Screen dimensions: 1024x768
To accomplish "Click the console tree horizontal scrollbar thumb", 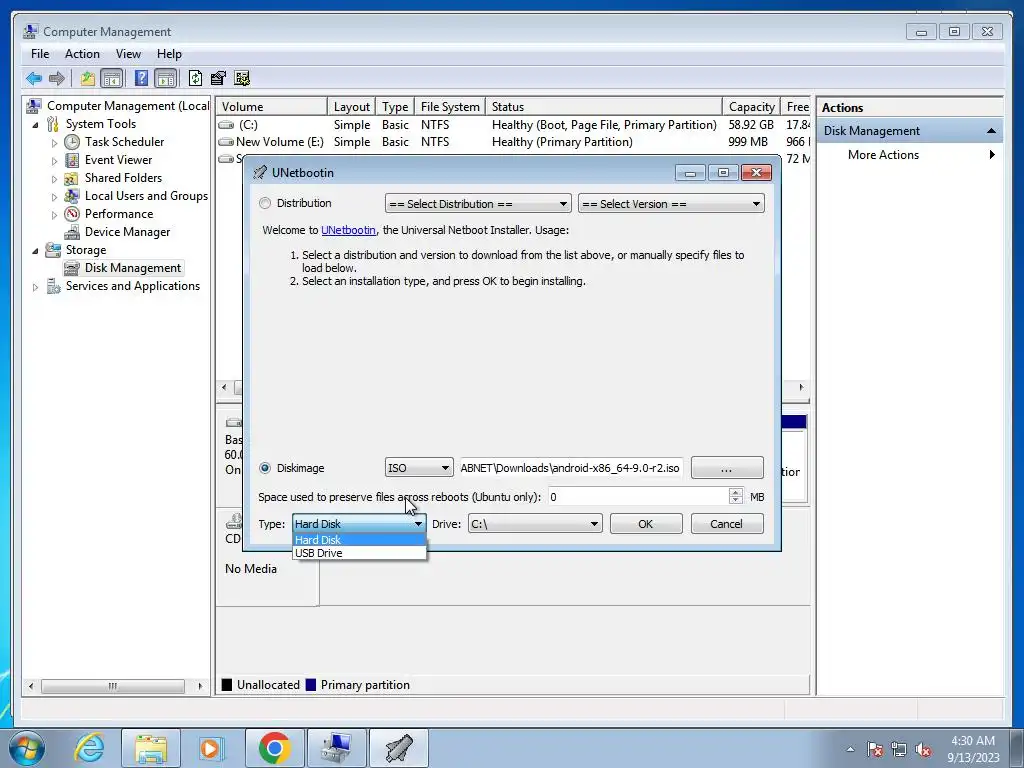I will point(112,686).
